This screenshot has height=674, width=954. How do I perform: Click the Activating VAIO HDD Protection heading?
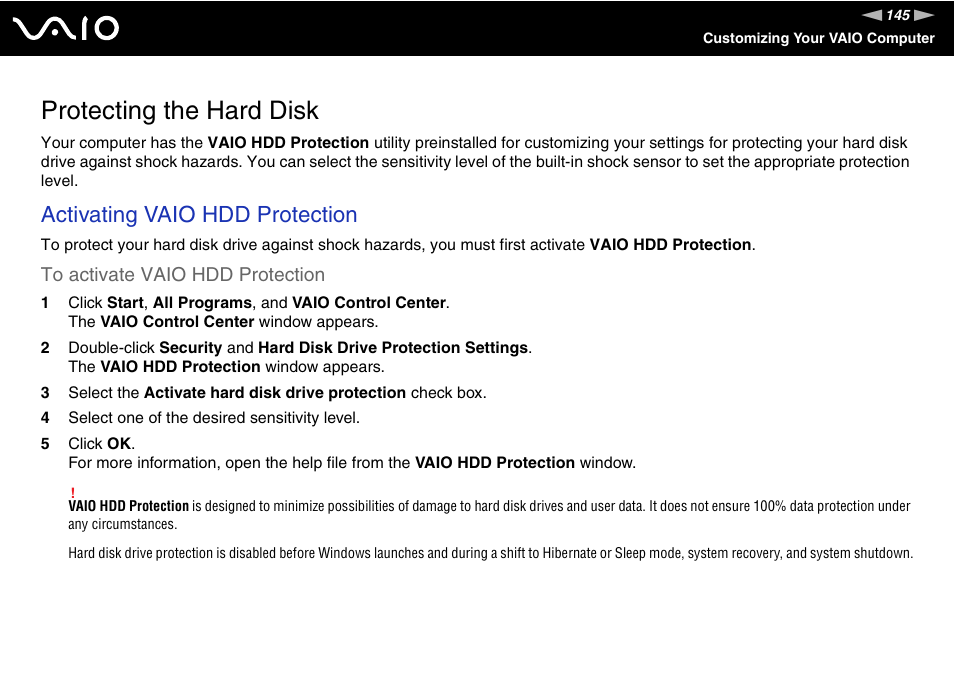pyautogui.click(x=199, y=215)
